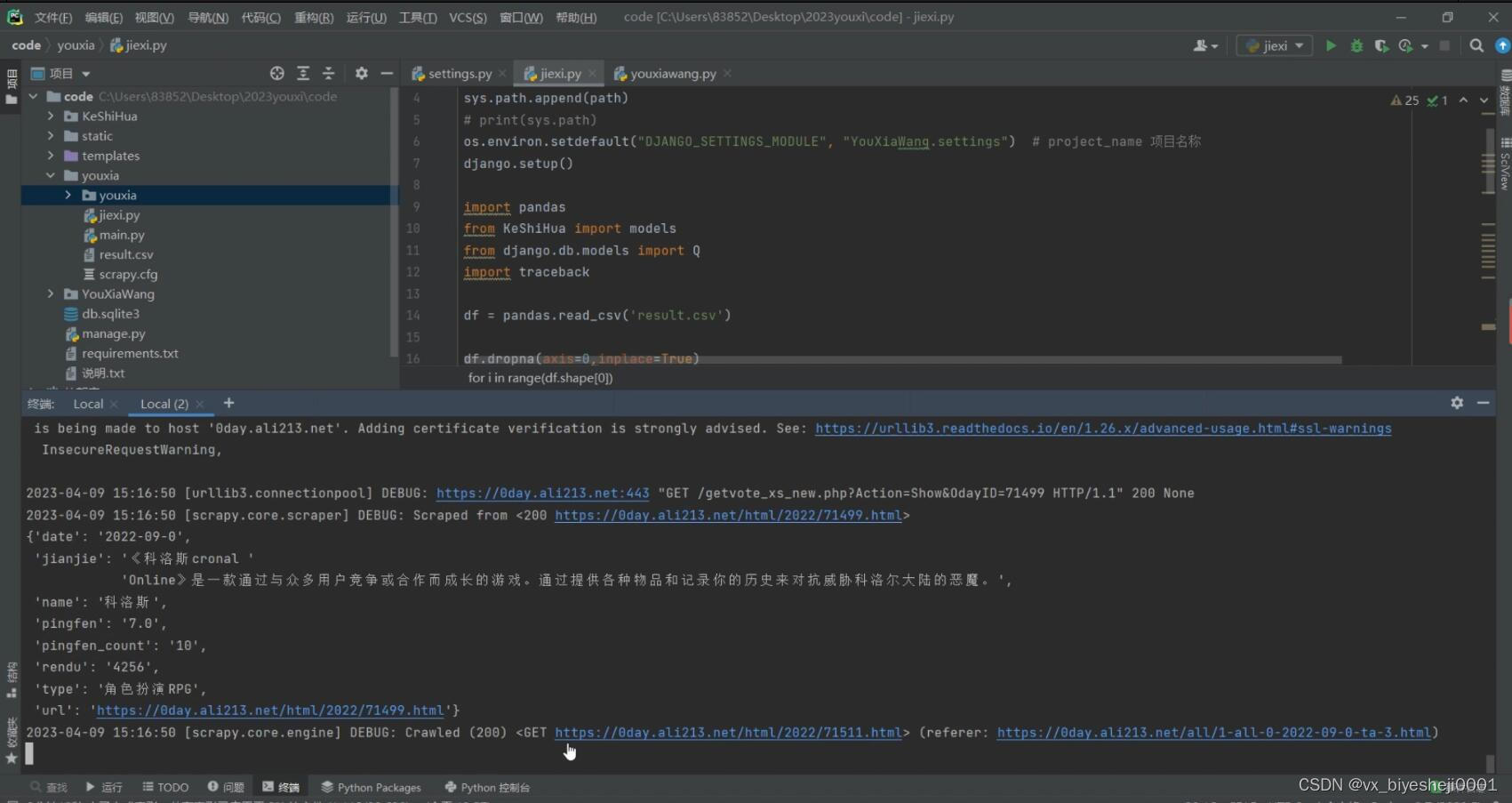
Task: Add a new terminal session
Action: pos(228,403)
